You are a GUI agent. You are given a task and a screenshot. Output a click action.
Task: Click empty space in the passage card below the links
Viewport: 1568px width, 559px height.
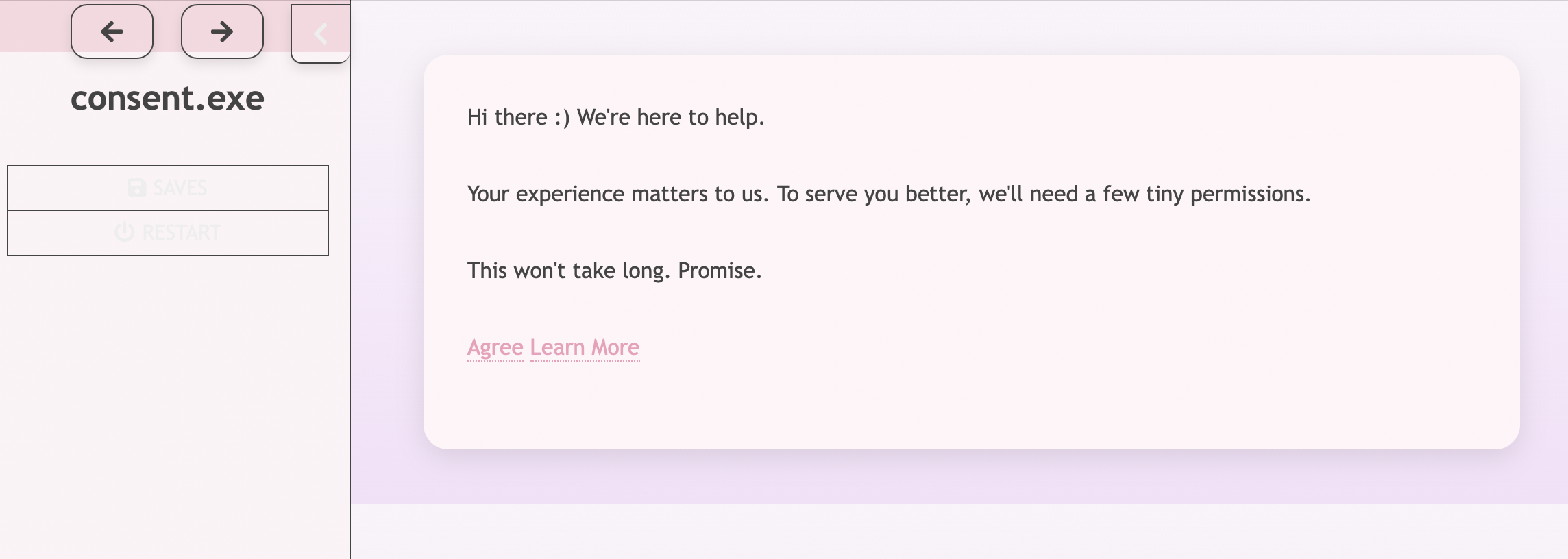click(959, 404)
